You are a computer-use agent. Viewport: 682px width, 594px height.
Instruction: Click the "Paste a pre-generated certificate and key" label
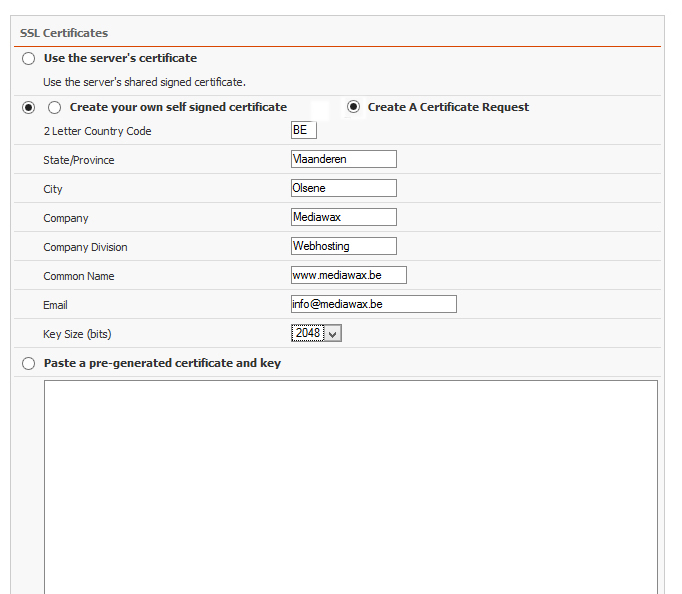coord(162,363)
